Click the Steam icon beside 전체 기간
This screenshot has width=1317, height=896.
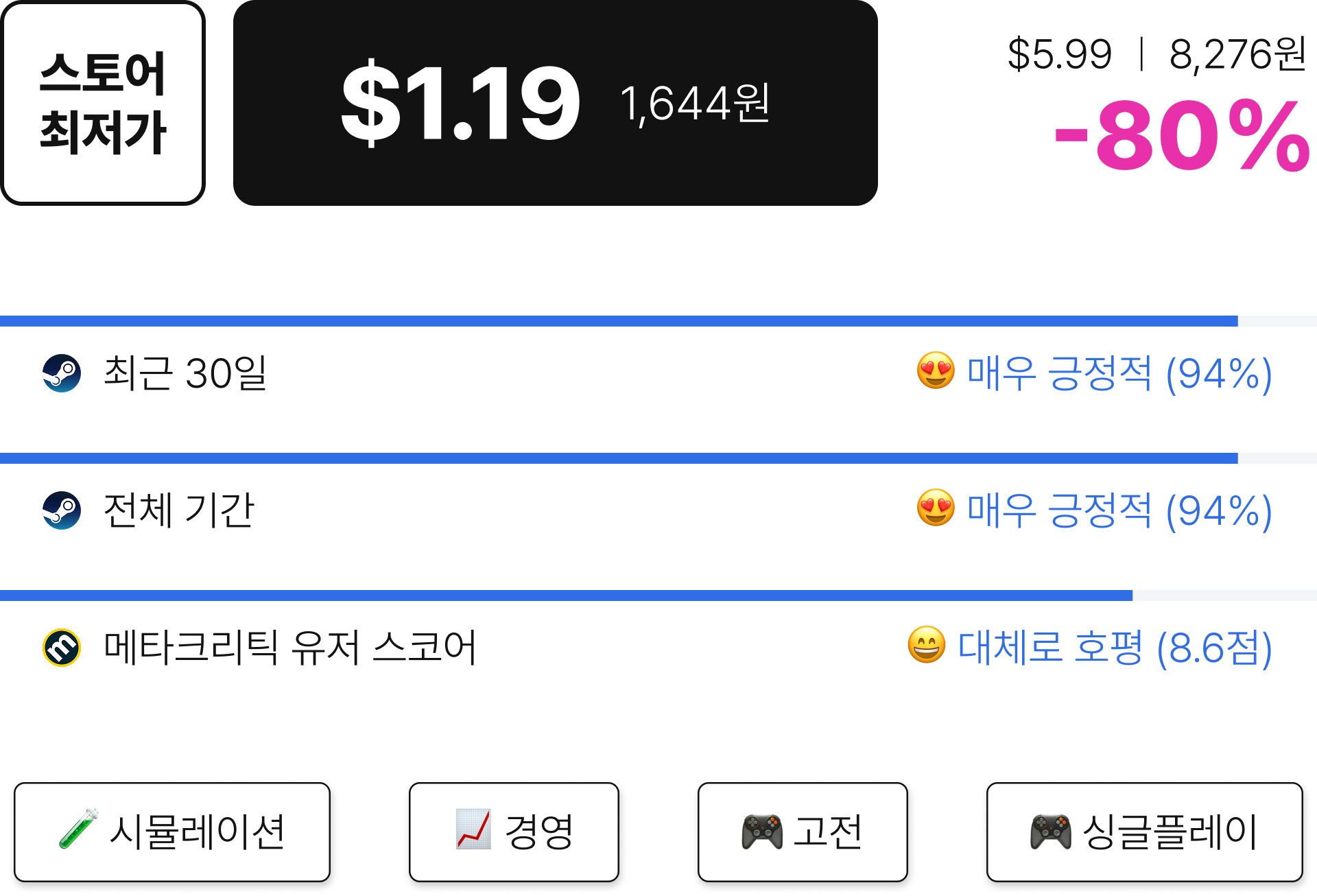(x=62, y=510)
